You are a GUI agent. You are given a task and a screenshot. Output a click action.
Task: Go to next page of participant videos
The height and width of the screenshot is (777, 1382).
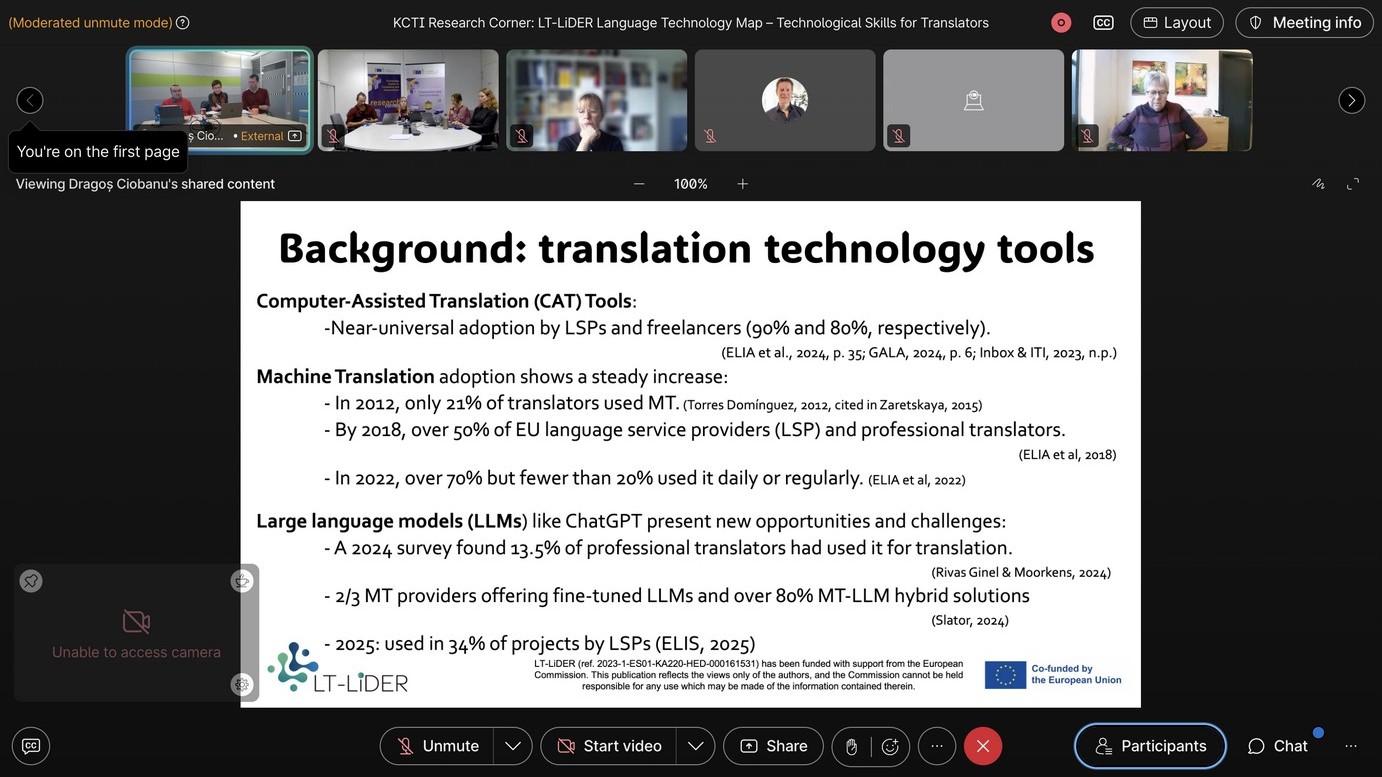tap(1351, 100)
